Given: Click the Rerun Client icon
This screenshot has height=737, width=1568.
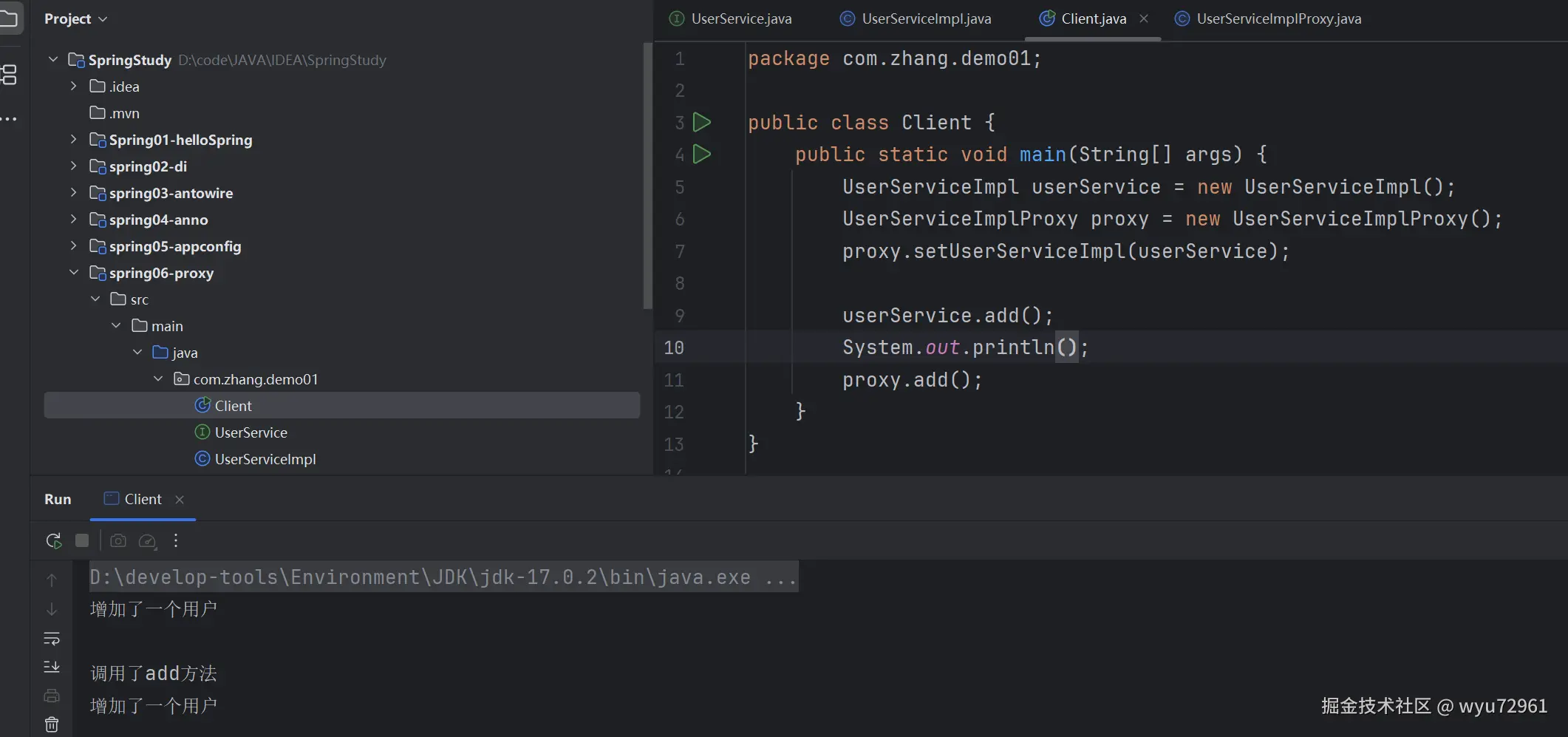Looking at the screenshot, I should pos(53,540).
